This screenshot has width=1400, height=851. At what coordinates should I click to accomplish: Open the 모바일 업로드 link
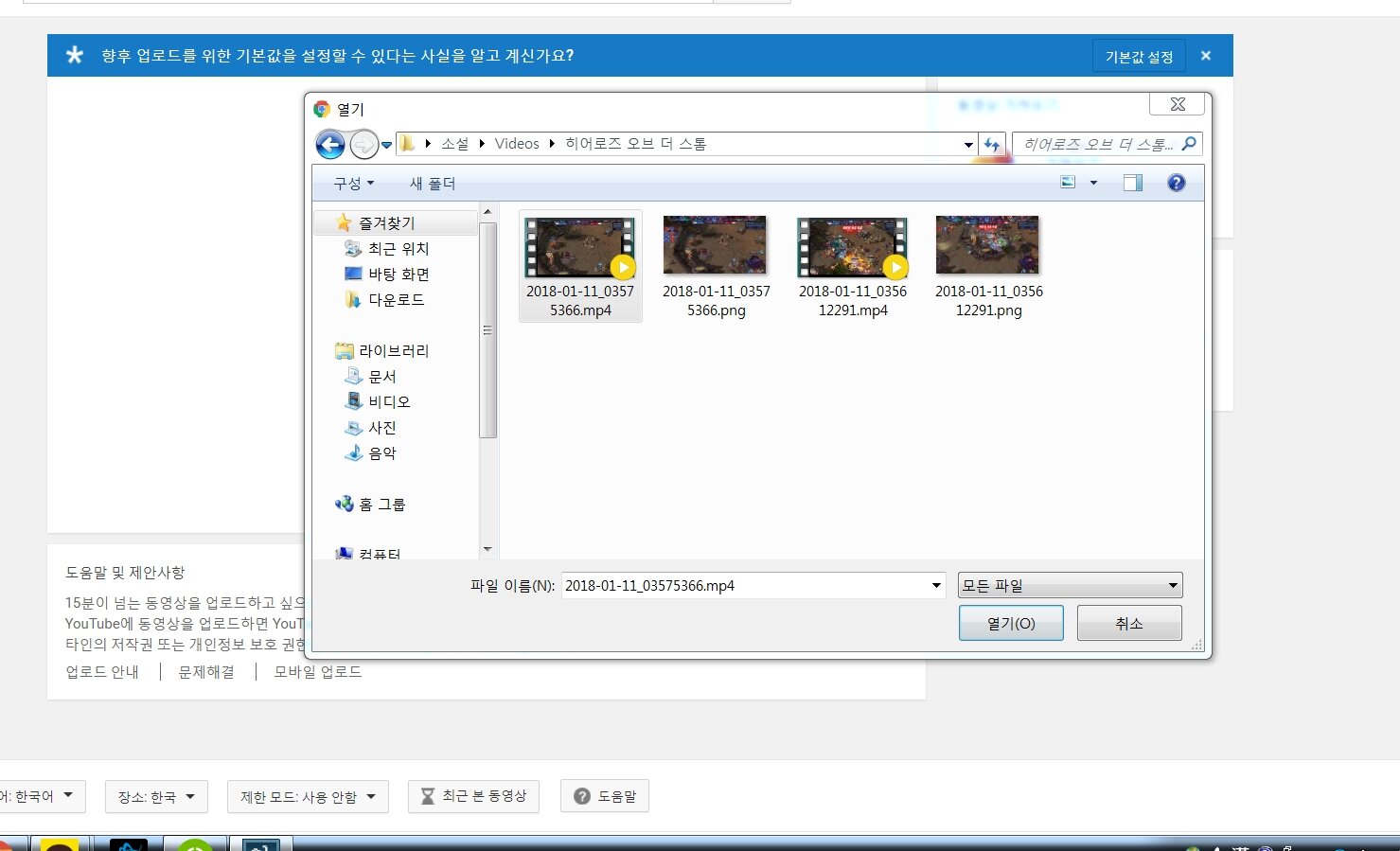(x=318, y=671)
